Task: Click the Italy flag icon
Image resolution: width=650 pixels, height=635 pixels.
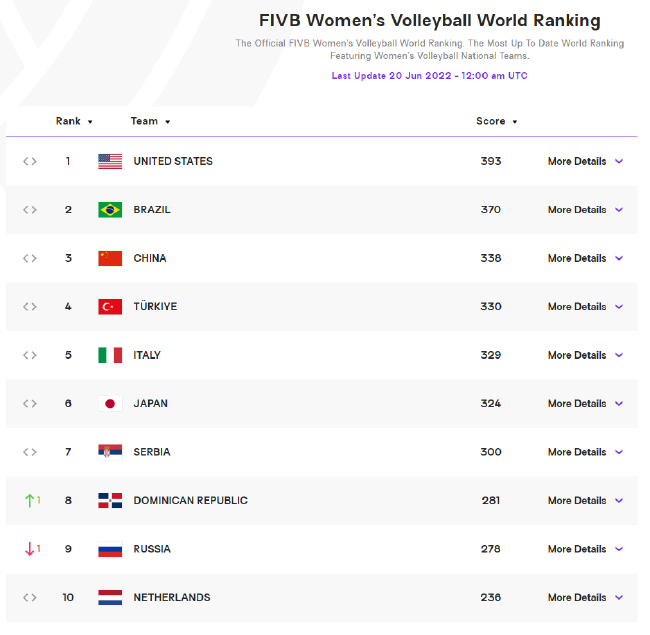Action: [x=110, y=355]
